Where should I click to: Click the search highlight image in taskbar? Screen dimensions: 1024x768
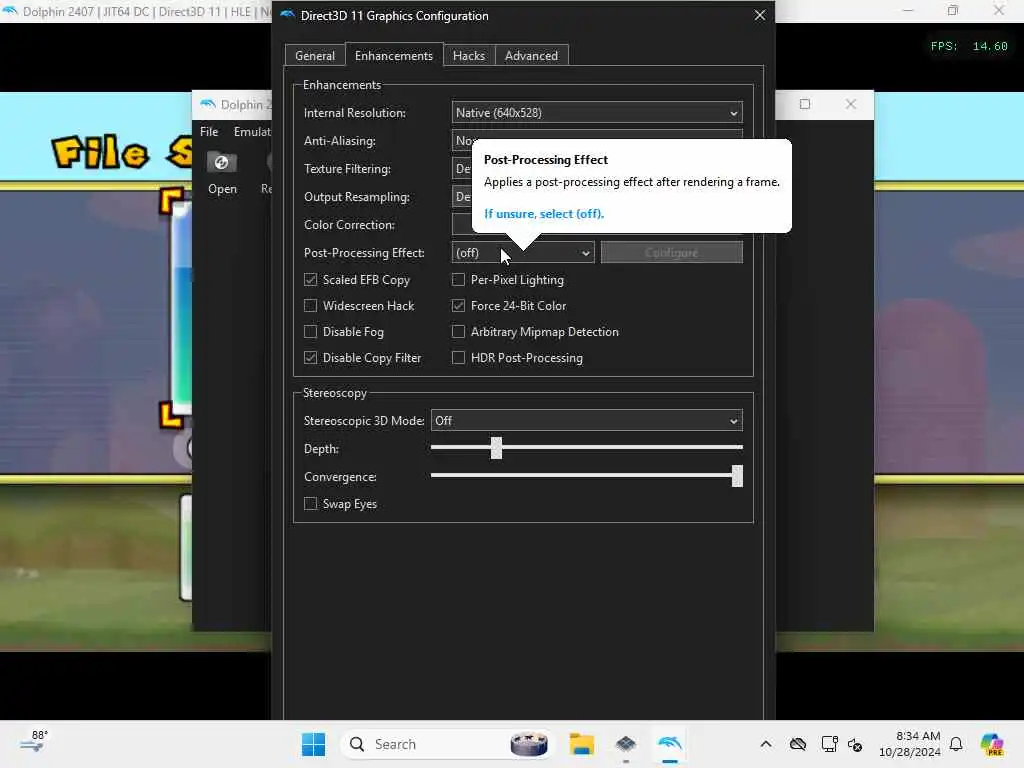pyautogui.click(x=528, y=744)
